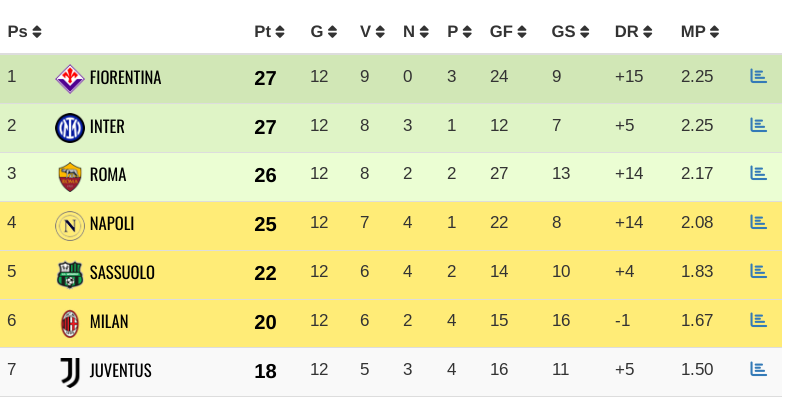Sort the table by MP column
The image size is (794, 402).
(x=700, y=32)
